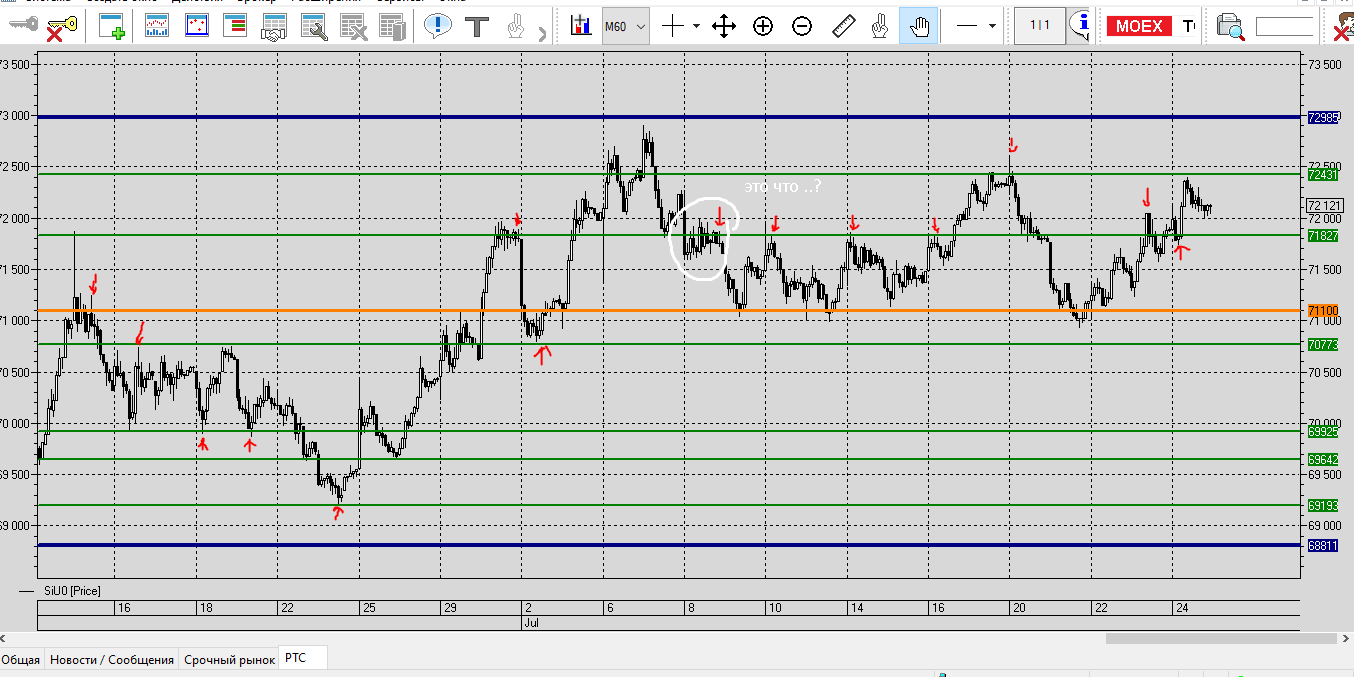Screen dimensions: 1354x677
Task: Click the zoom out minus tool
Action: point(802,27)
